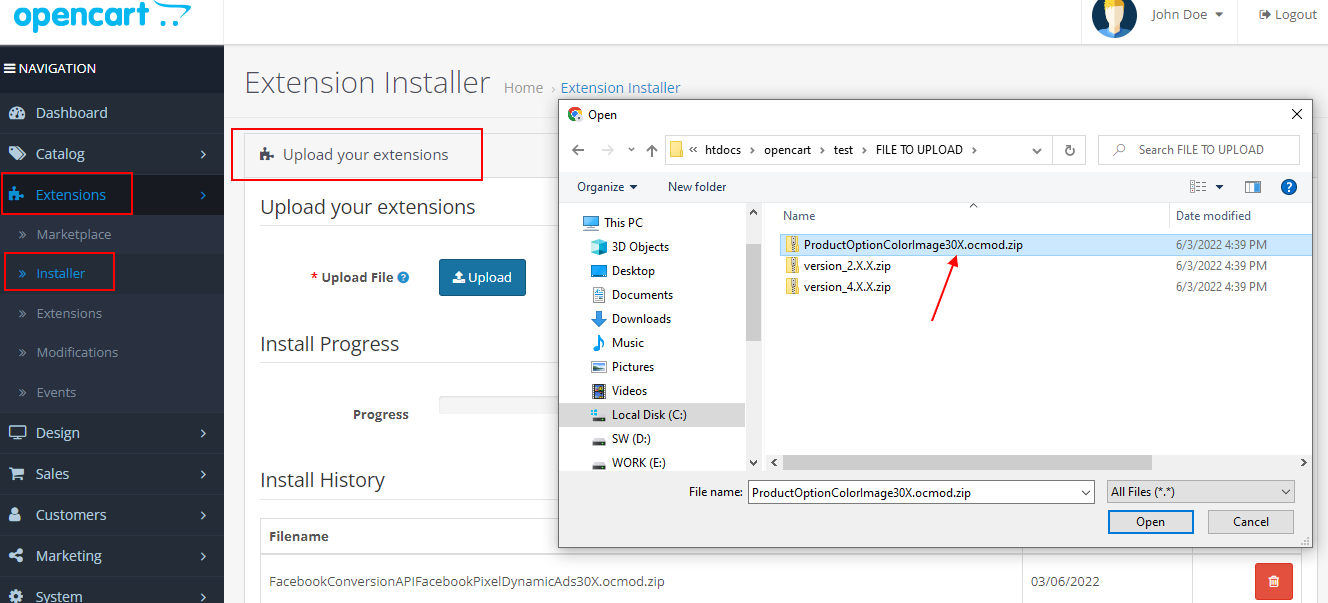Click the blue help icon in dialog
The image size is (1328, 603).
point(1289,187)
